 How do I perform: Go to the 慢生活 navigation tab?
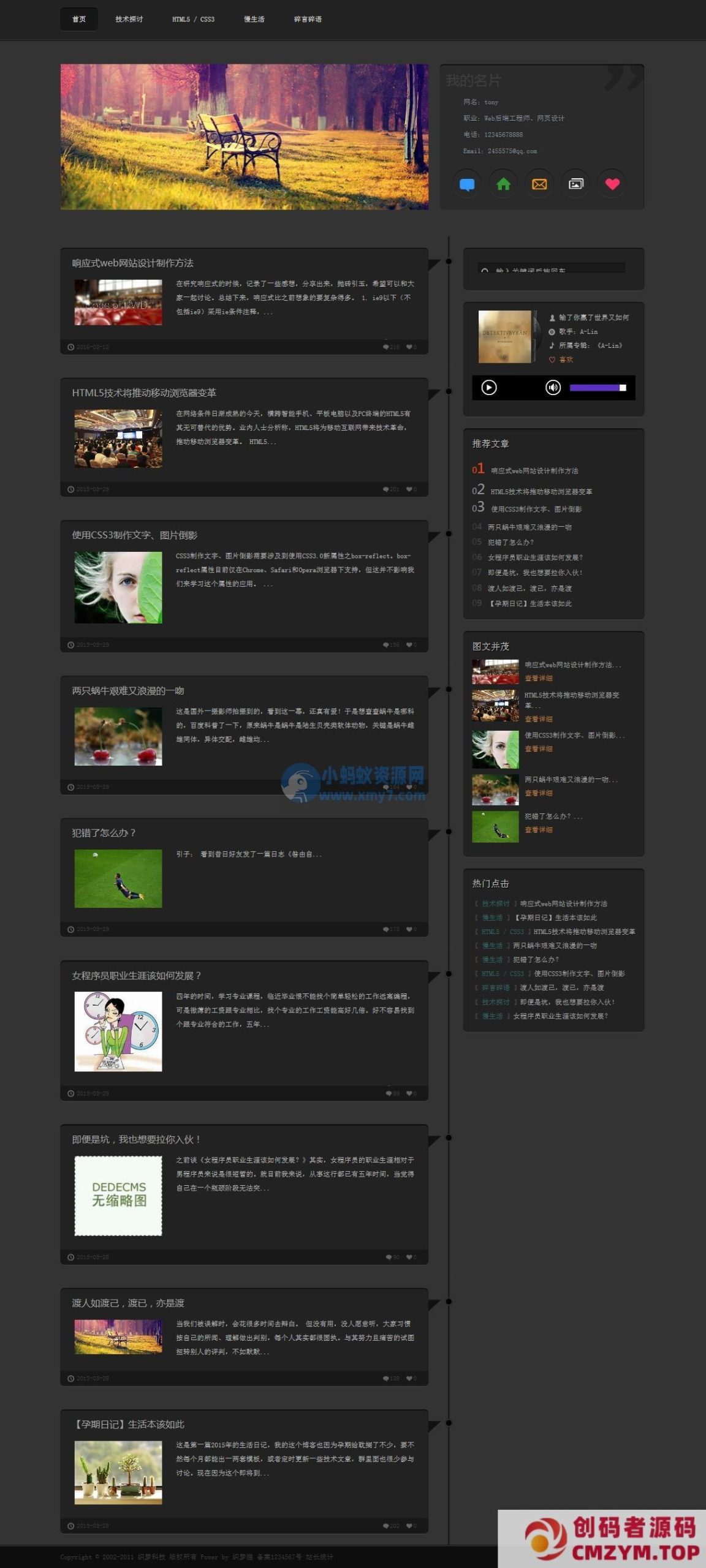tap(254, 19)
